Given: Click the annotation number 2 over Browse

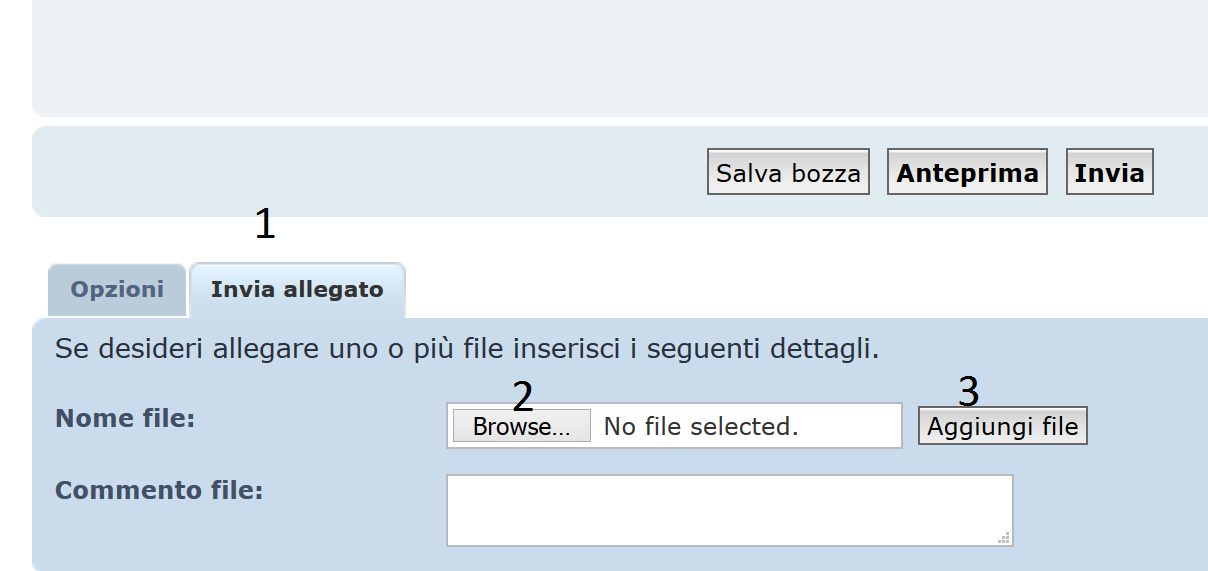Looking at the screenshot, I should pyautogui.click(x=522, y=397).
